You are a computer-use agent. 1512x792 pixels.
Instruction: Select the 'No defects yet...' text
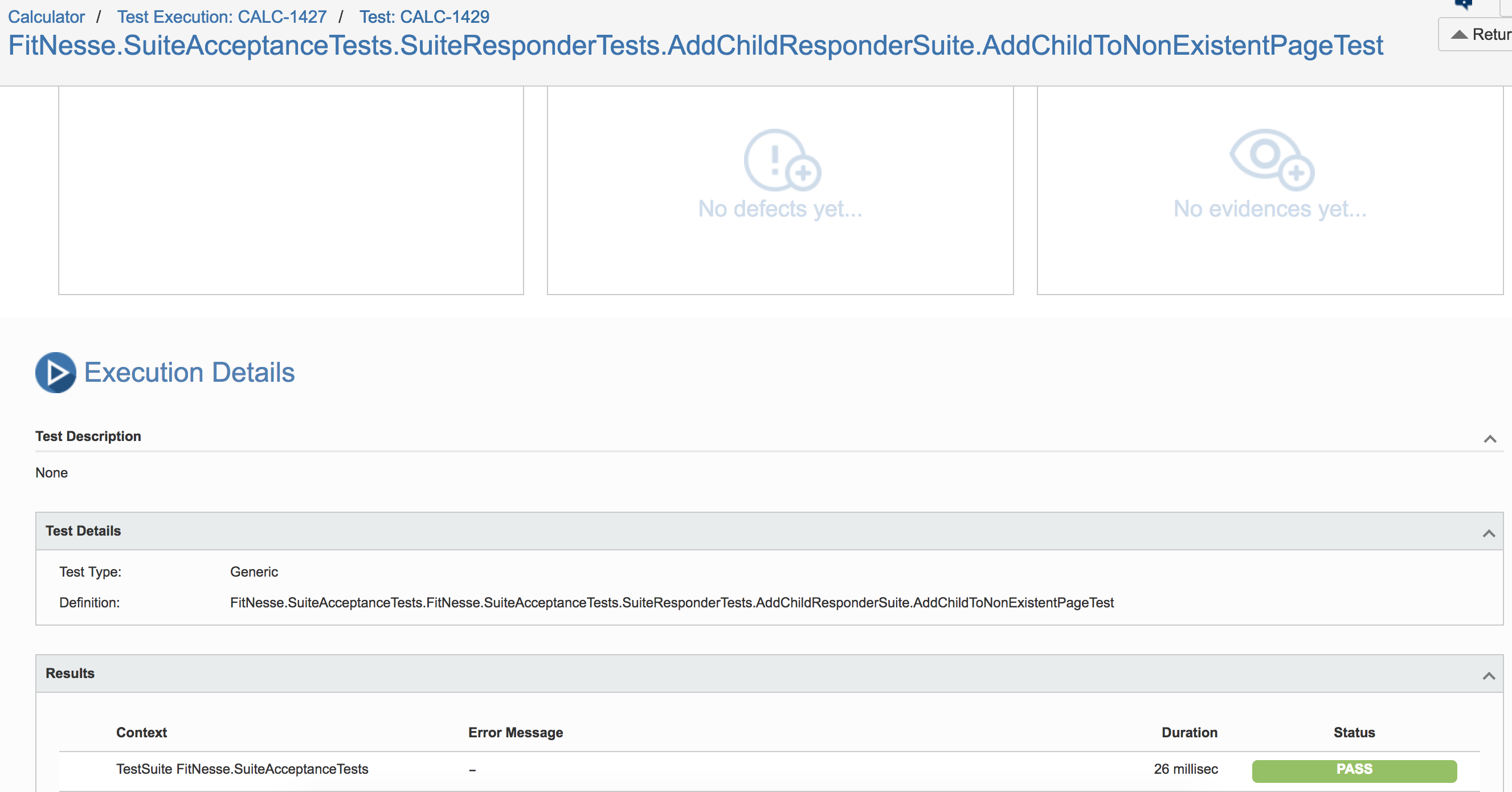coord(780,209)
